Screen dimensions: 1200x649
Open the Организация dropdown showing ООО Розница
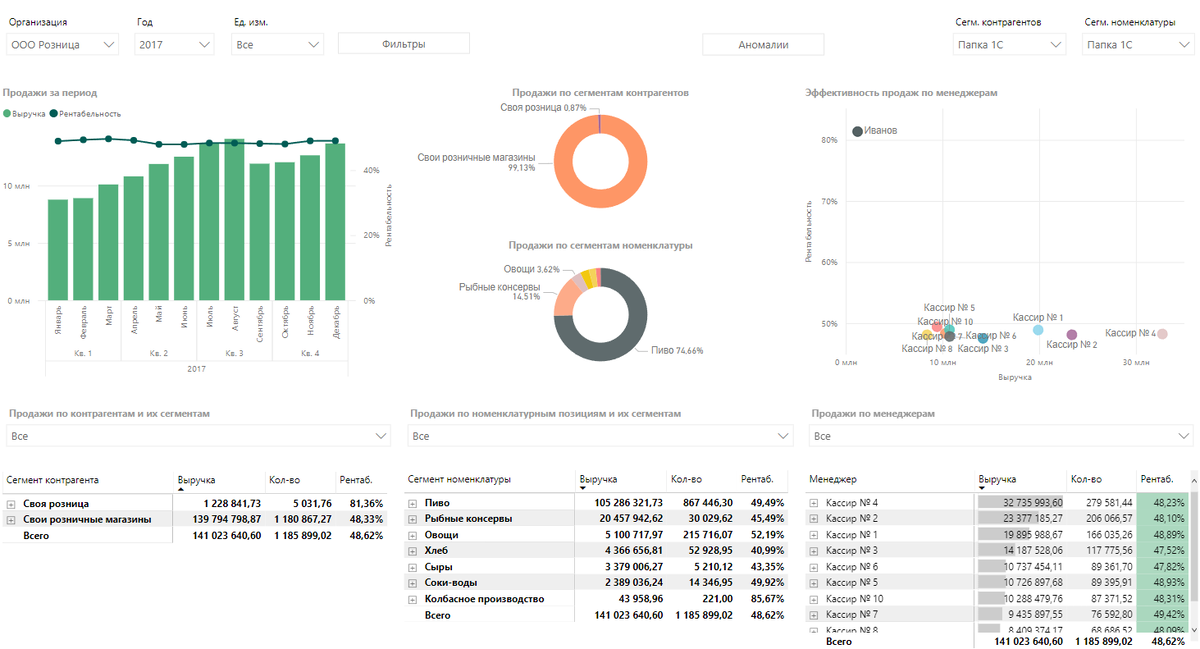tap(62, 44)
